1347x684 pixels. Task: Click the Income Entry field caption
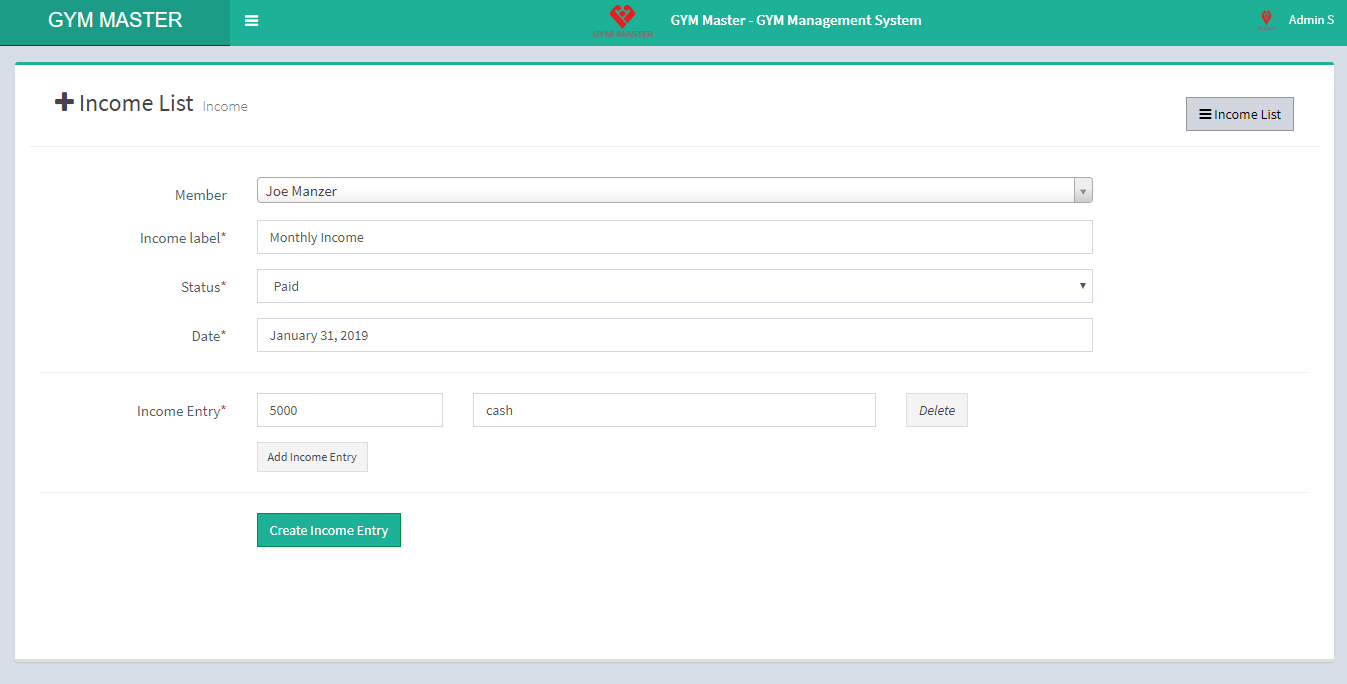click(180, 411)
